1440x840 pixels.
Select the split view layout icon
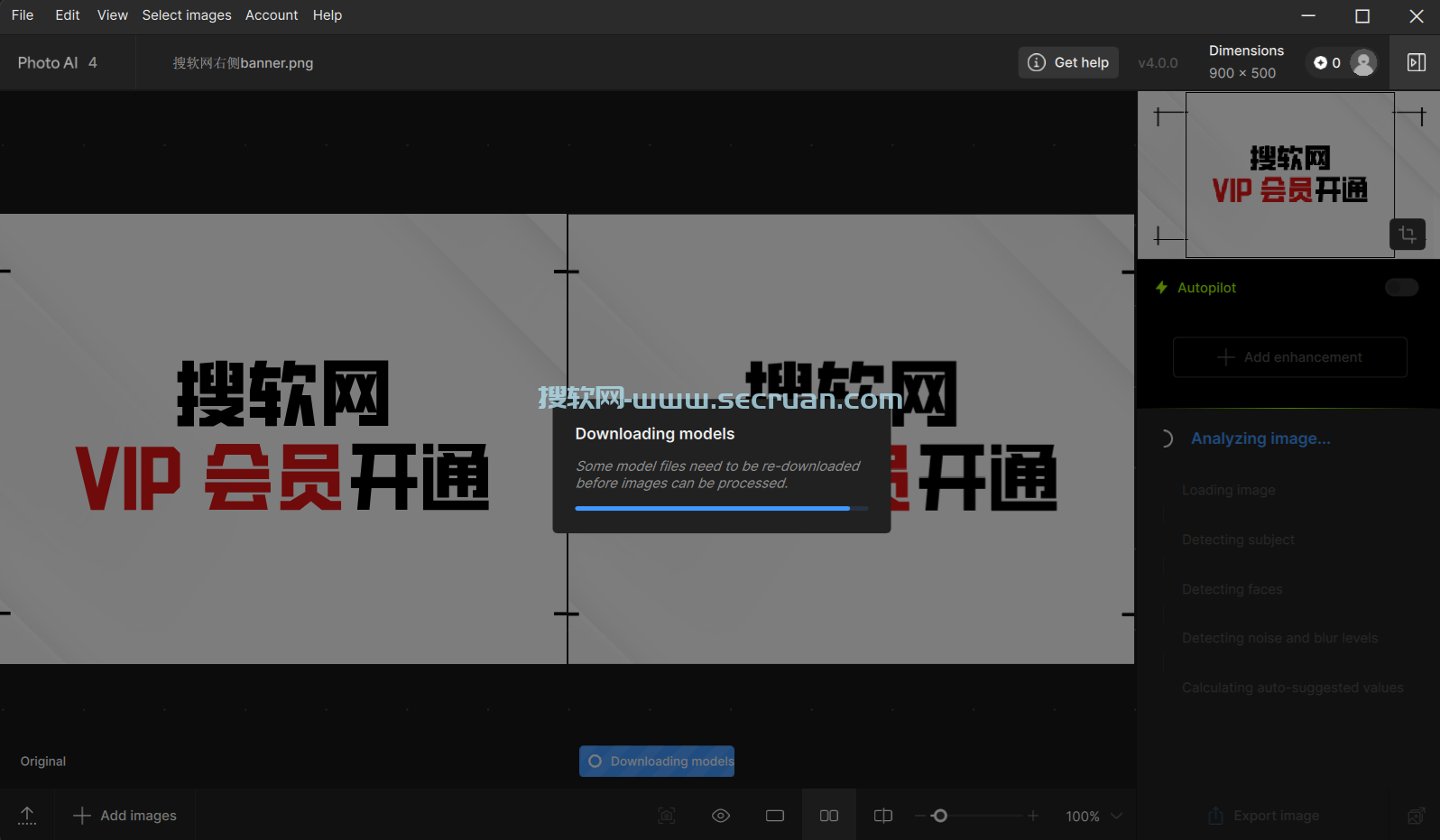click(x=883, y=816)
